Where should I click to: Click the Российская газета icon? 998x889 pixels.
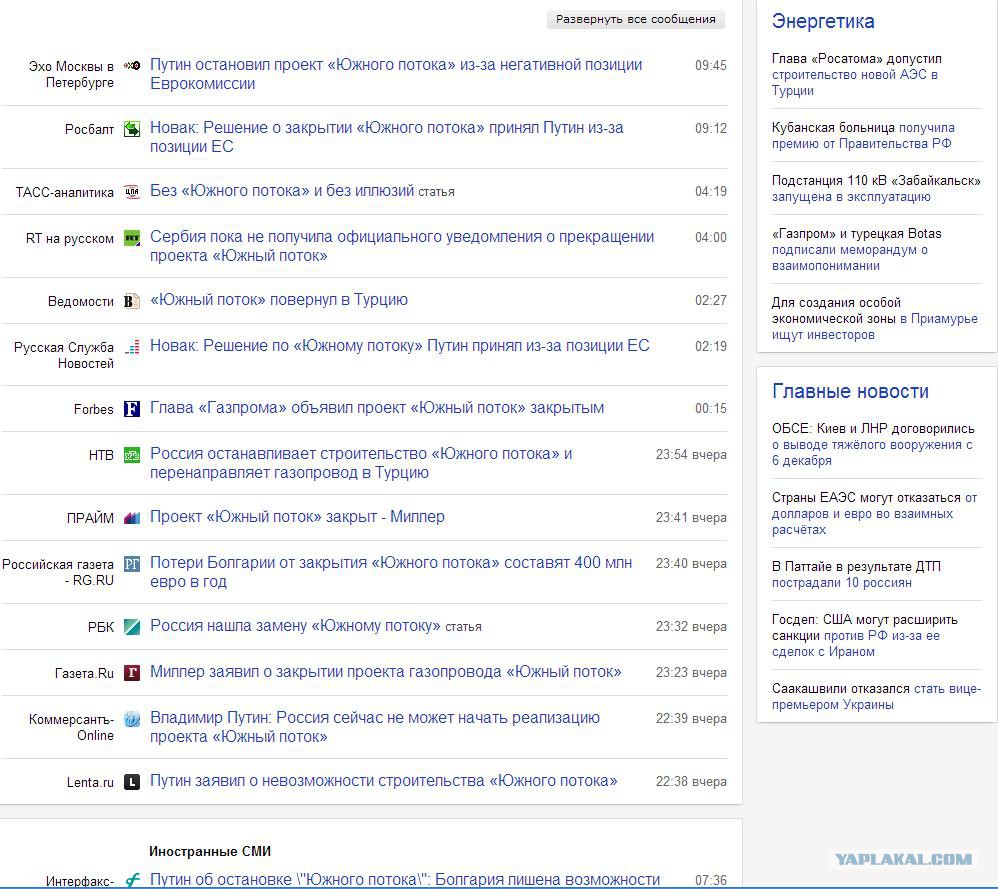coord(132,564)
